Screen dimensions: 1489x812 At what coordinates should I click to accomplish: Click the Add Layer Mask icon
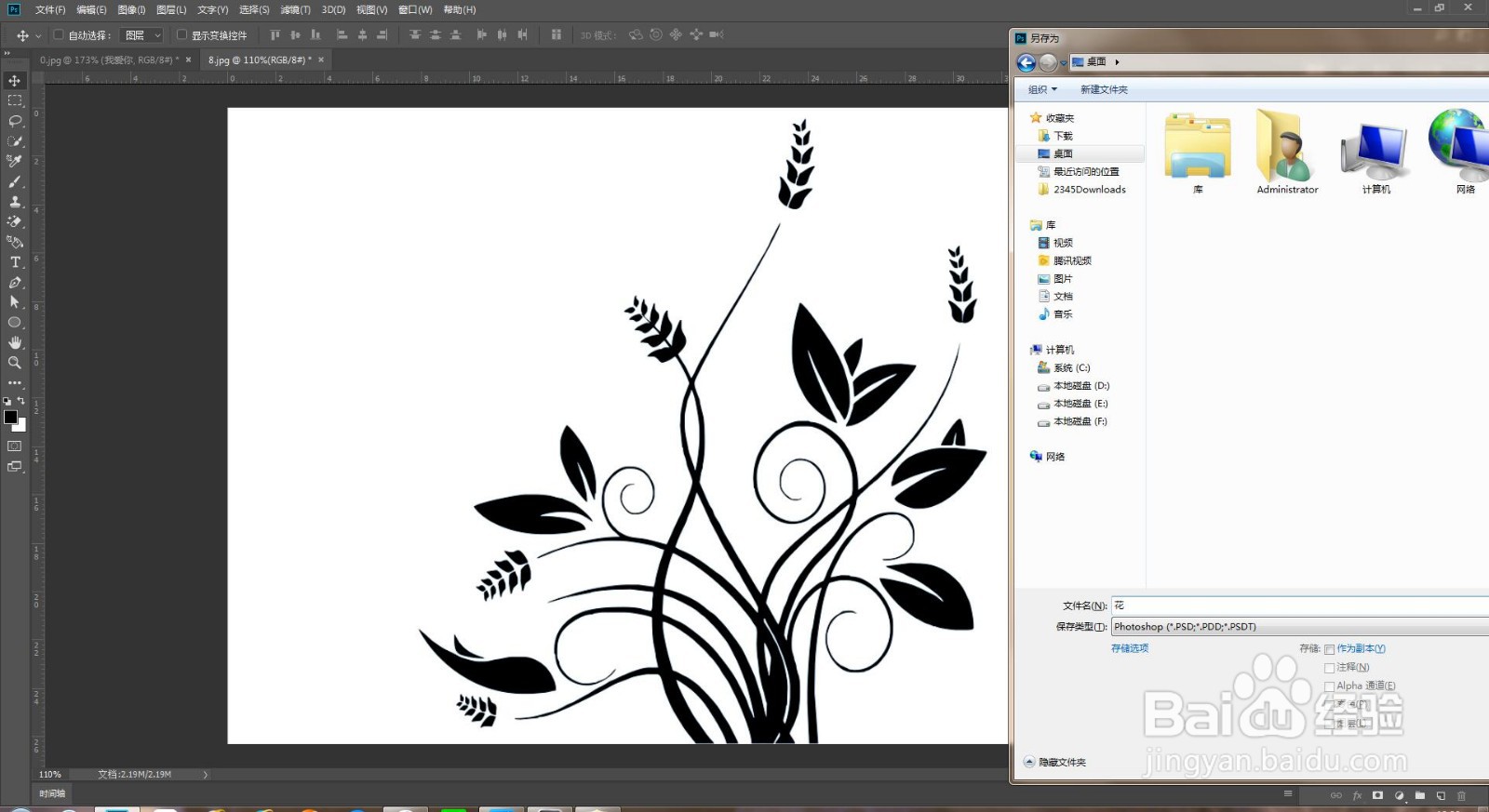click(x=1377, y=795)
